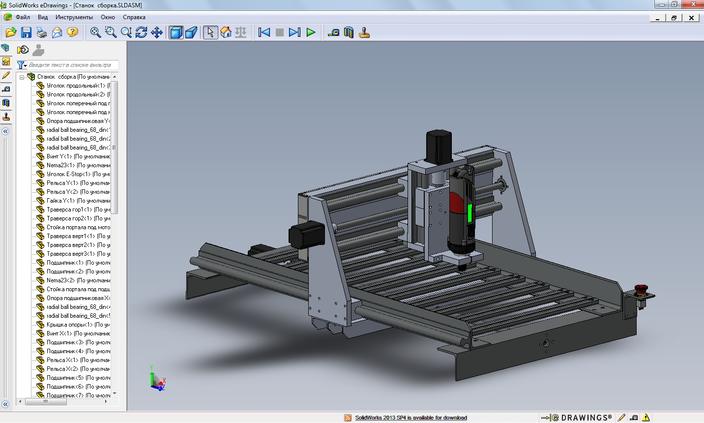
Task: Click the component tree horizontal scrollbar
Action: click(x=46, y=402)
